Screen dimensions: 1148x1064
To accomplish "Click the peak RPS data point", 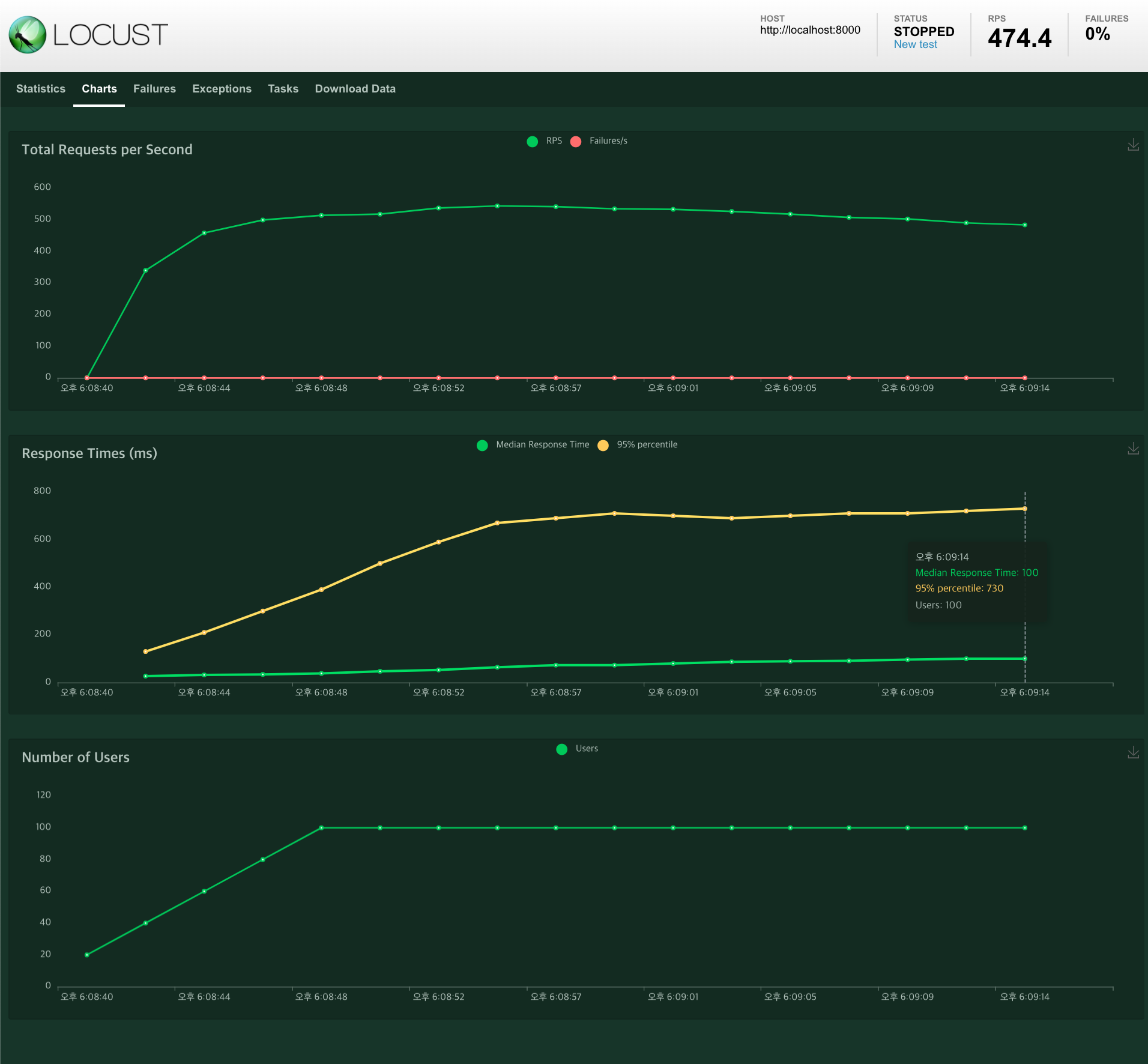I will coord(497,206).
